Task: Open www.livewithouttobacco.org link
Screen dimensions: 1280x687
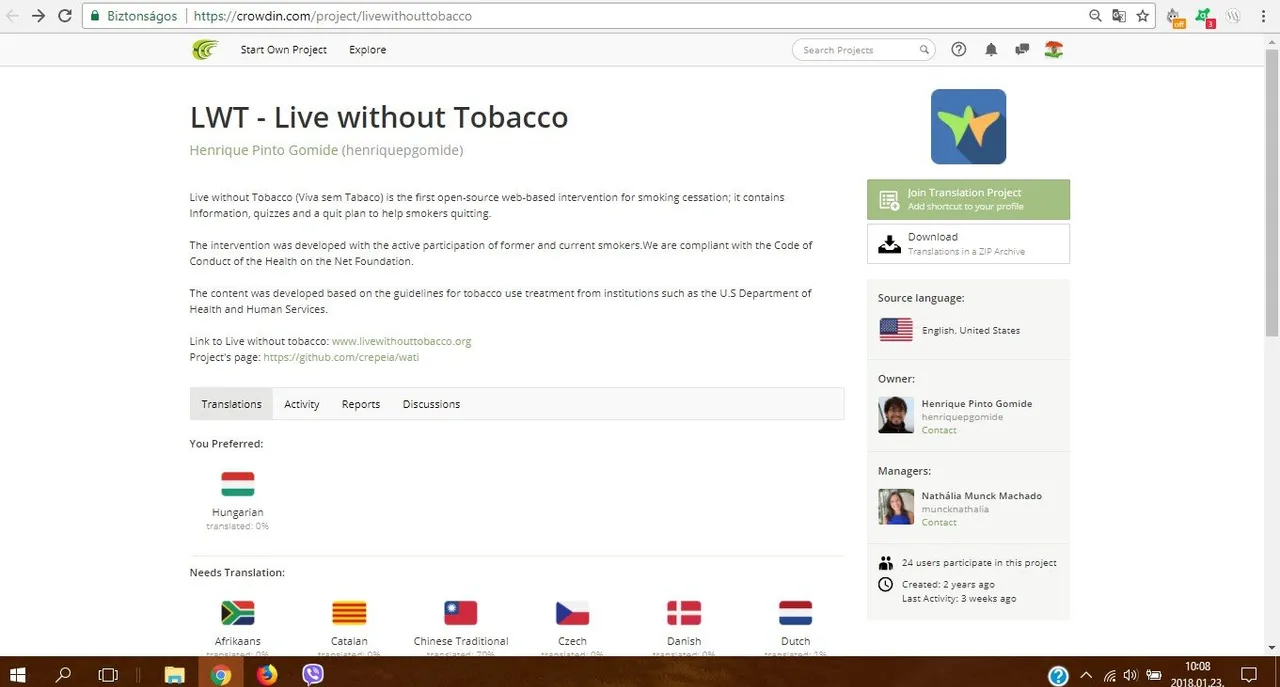Action: (x=401, y=341)
